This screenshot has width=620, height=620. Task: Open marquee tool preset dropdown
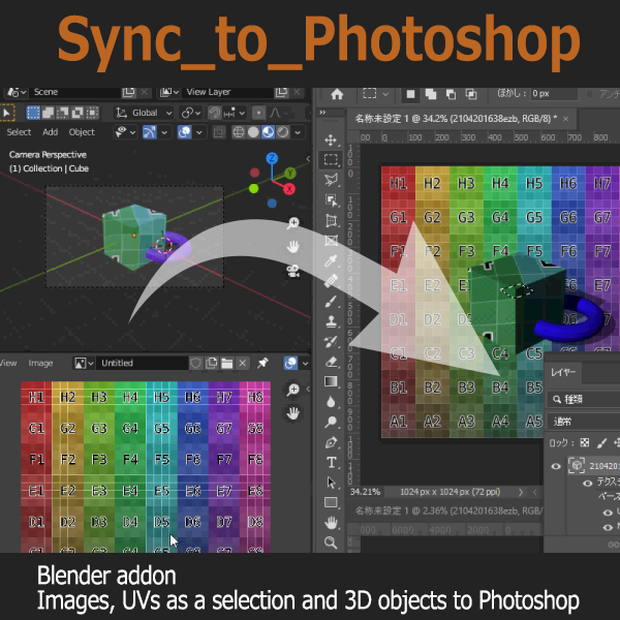click(x=376, y=94)
